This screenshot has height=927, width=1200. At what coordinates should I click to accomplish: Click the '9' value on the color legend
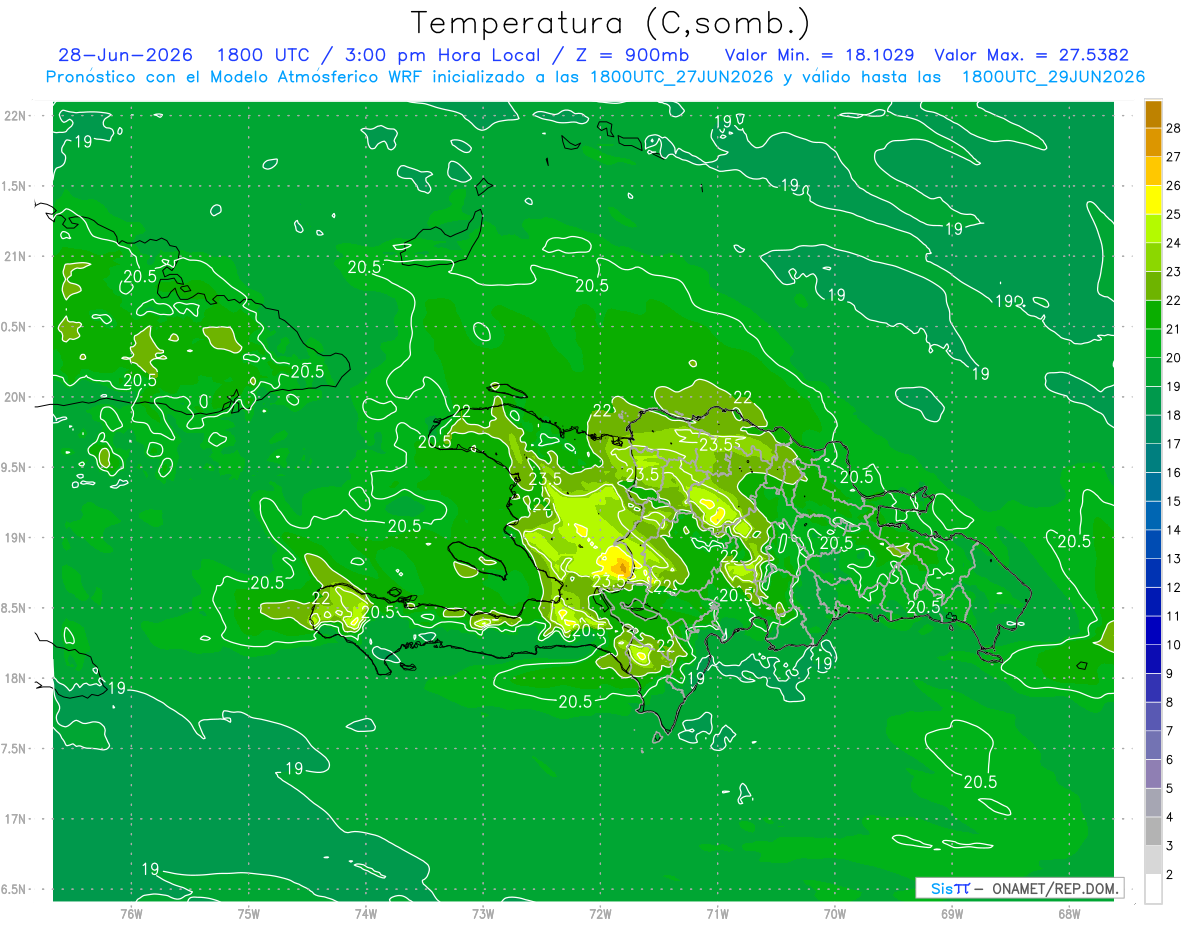coord(1171,674)
